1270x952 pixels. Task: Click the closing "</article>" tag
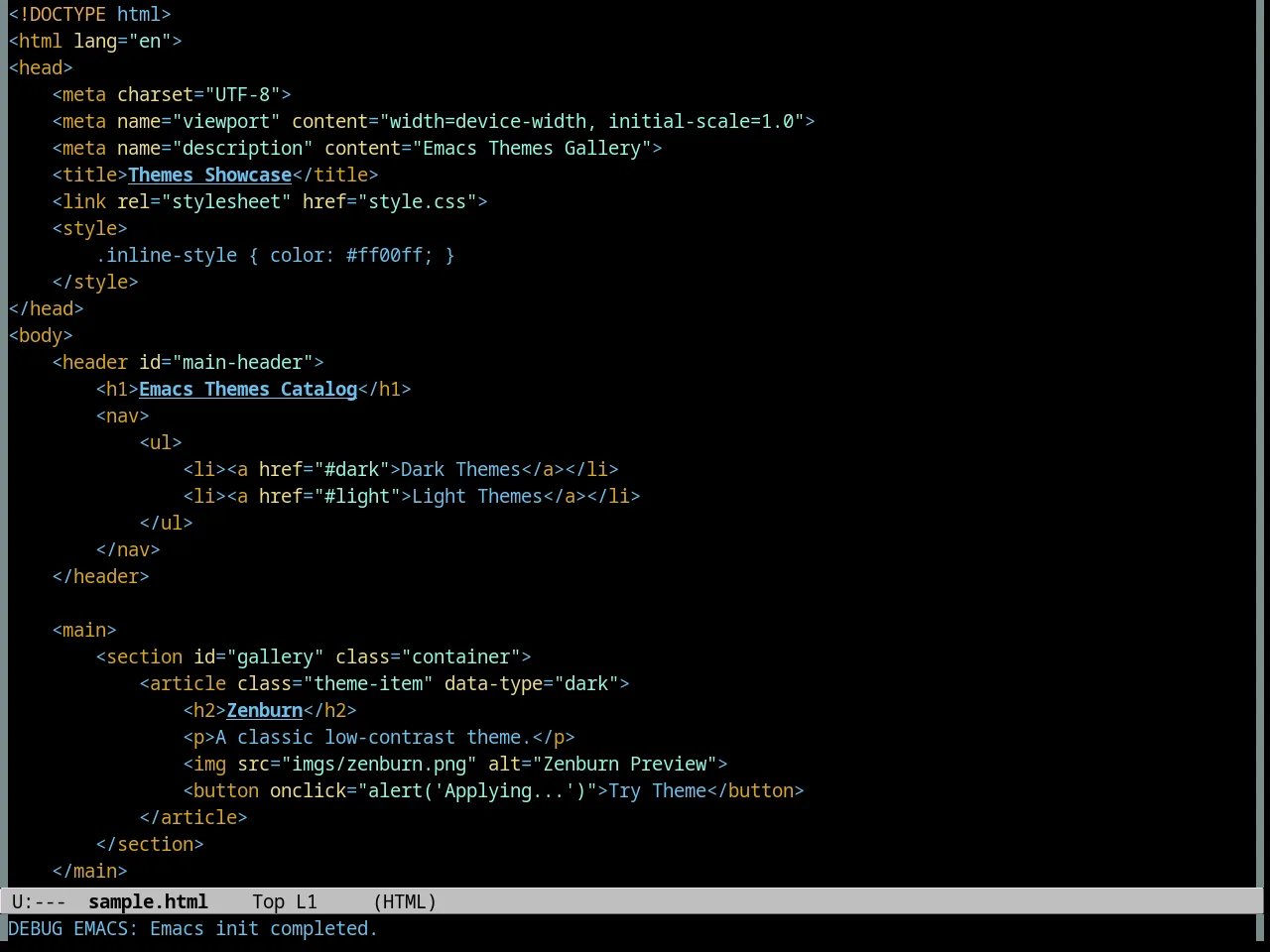(193, 817)
